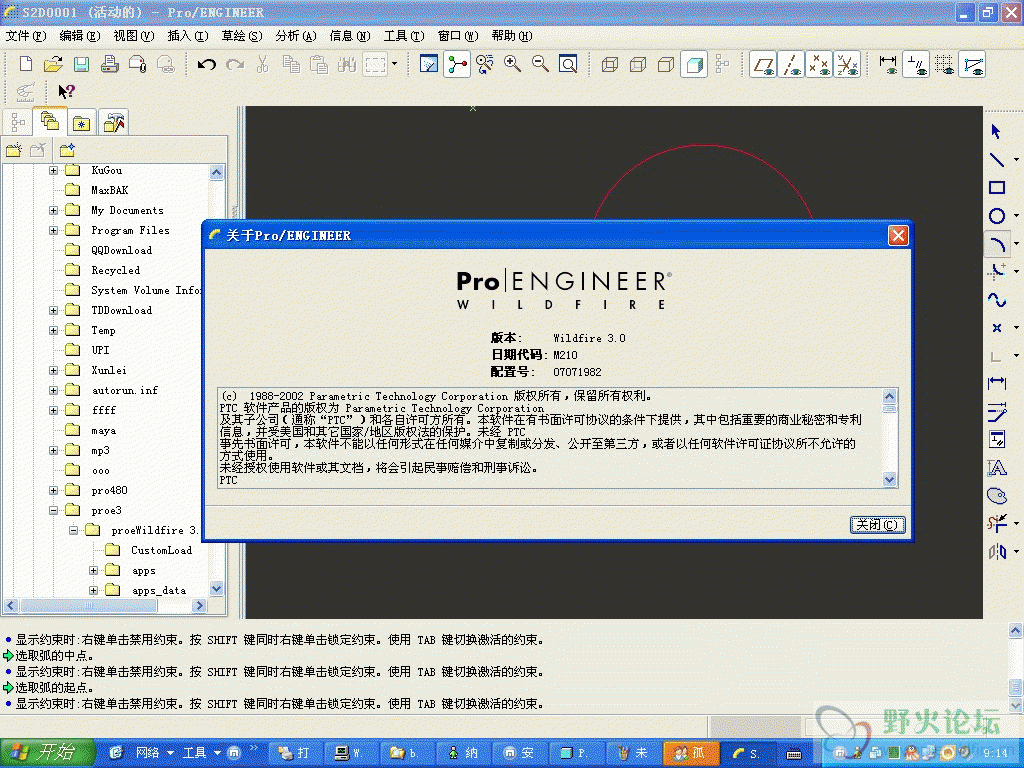Image resolution: width=1024 pixels, height=768 pixels.
Task: Open the 草绘(S) menu
Action: 242,36
